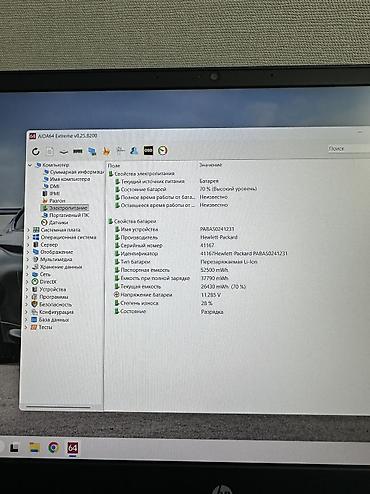Click the Refresh circular arrow toolbar icon
Image resolution: width=370 pixels, height=494 pixels.
tap(36, 152)
